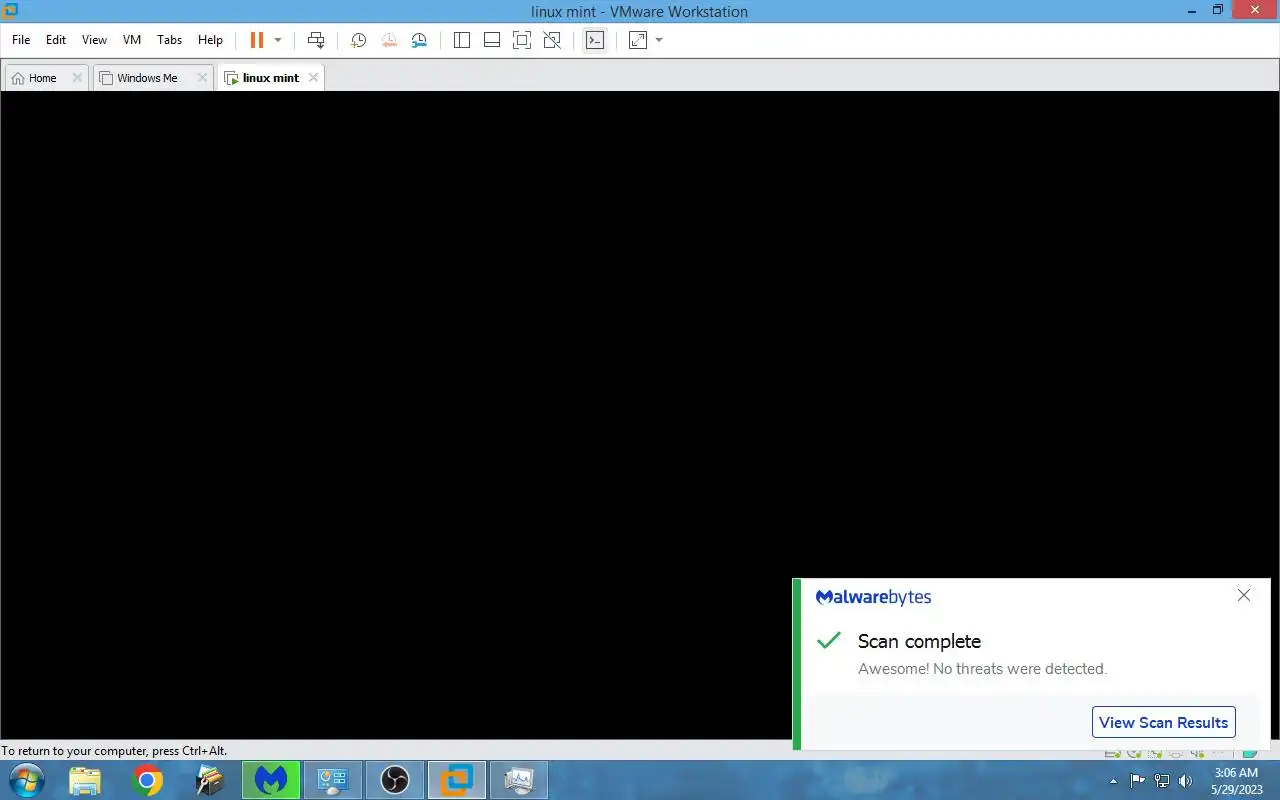Click the Malwarebytes logo in notification
The image size is (1280, 800).
pyautogui.click(x=874, y=597)
